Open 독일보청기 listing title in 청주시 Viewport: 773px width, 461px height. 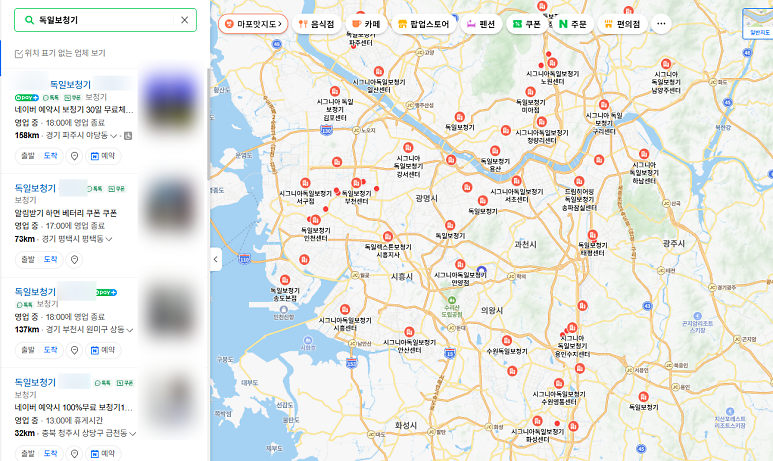pyautogui.click(x=35, y=382)
